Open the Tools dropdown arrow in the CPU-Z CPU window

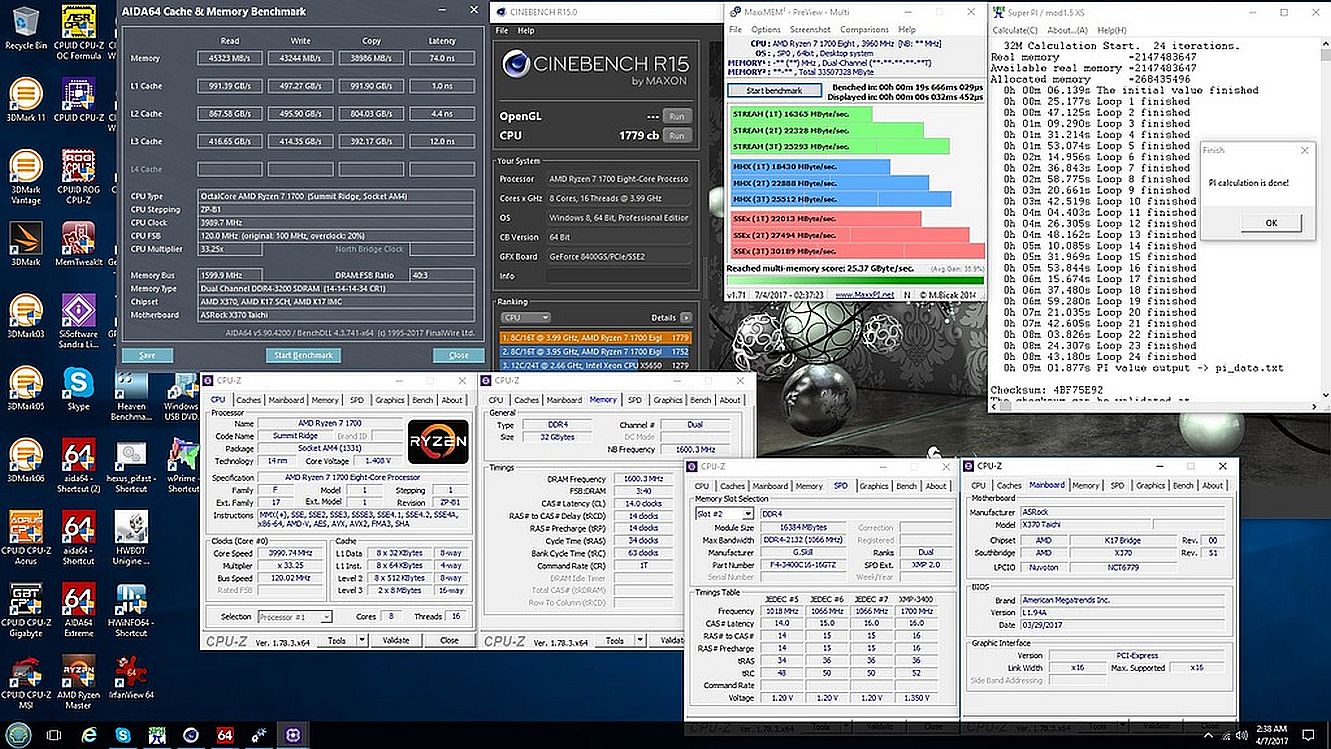(x=363, y=640)
